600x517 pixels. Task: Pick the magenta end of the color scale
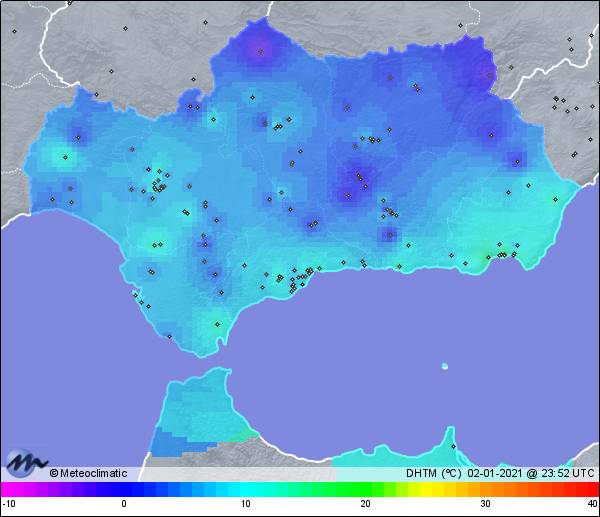click(x=8, y=489)
